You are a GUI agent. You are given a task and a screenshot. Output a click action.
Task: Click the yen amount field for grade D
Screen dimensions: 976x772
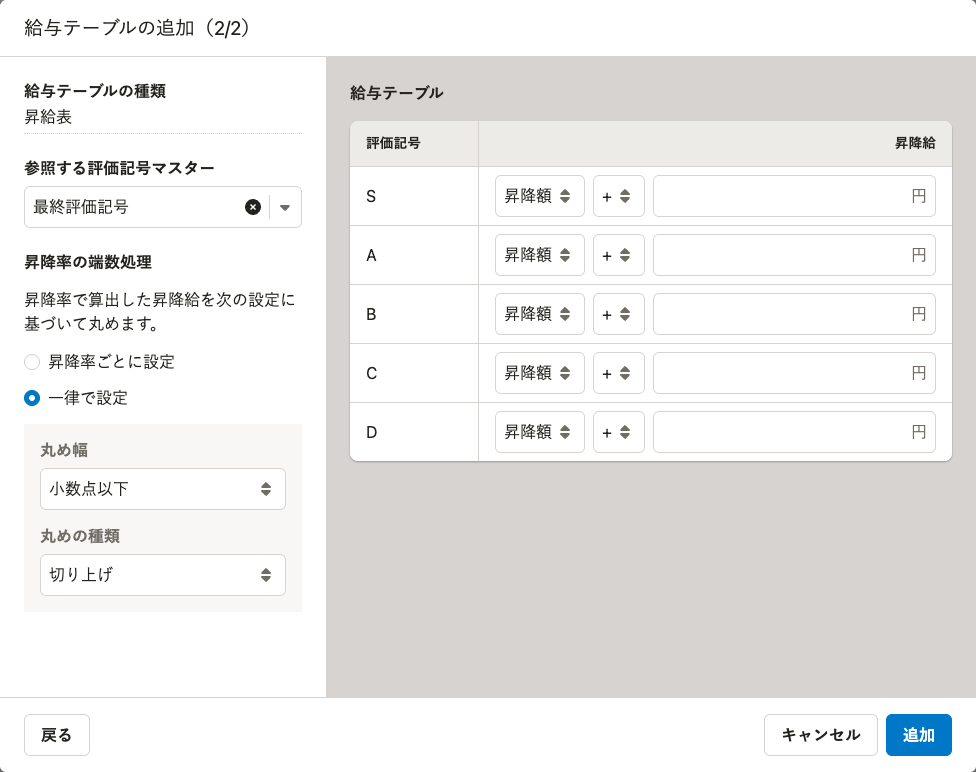[782, 432]
